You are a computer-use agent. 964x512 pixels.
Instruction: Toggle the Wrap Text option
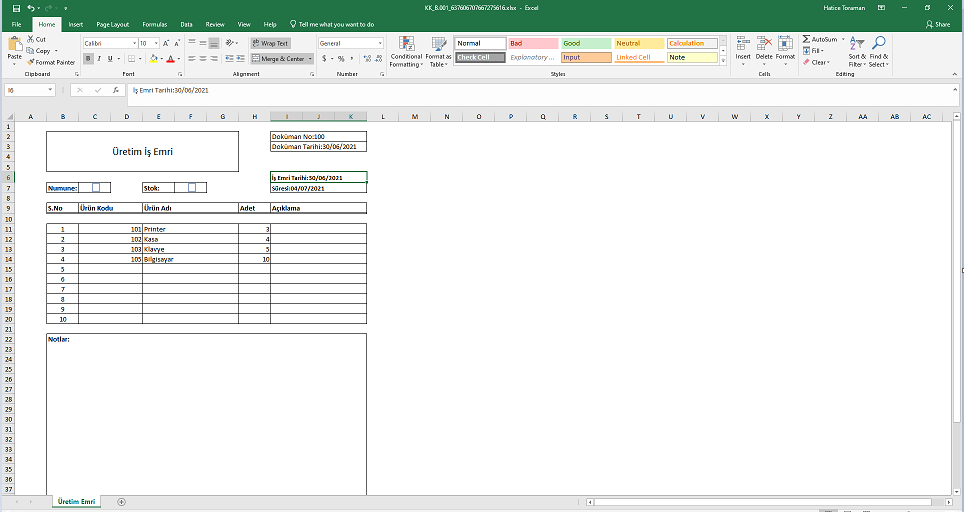tap(269, 43)
